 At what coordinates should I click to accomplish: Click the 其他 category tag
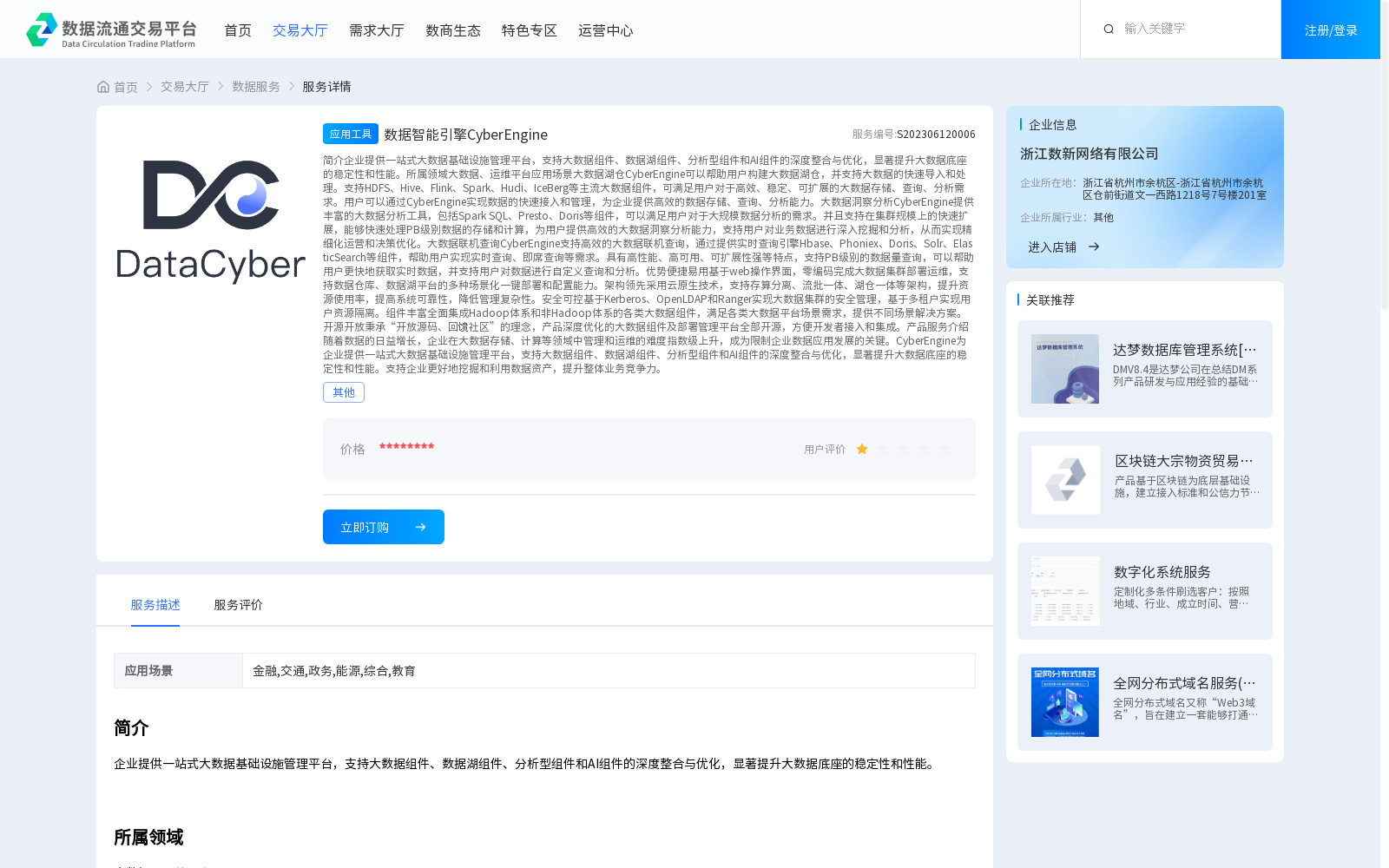344,392
